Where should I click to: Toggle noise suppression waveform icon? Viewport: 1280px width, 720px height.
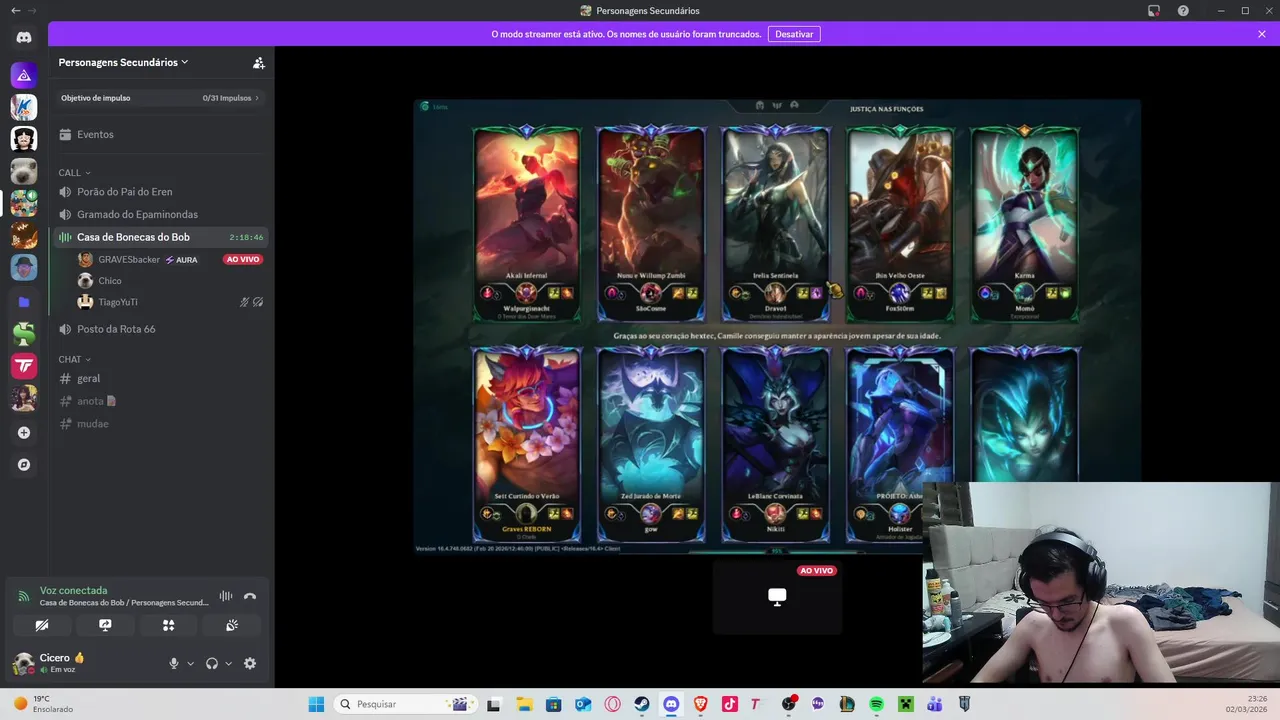[226, 596]
